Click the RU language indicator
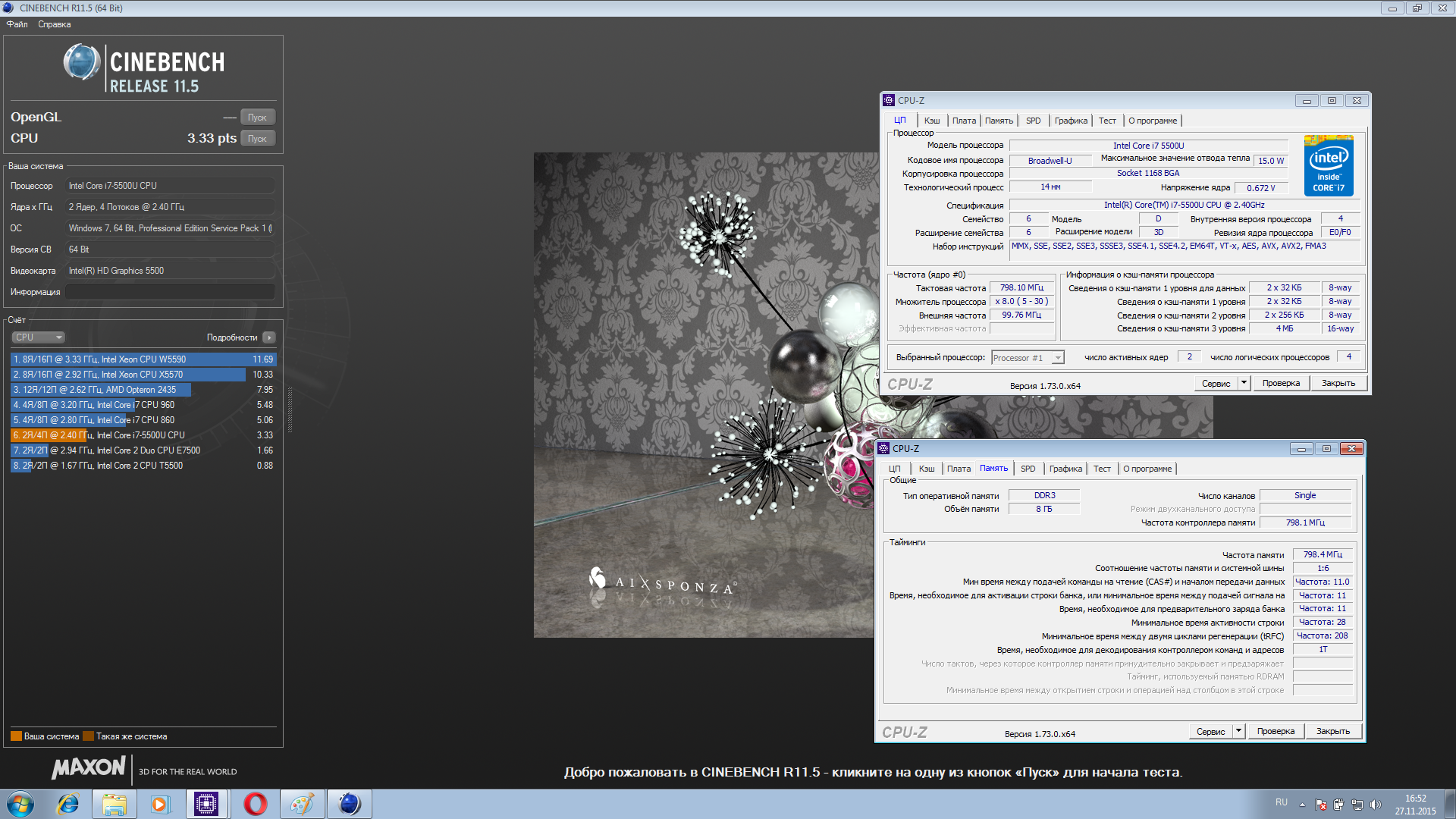 pos(1281,802)
